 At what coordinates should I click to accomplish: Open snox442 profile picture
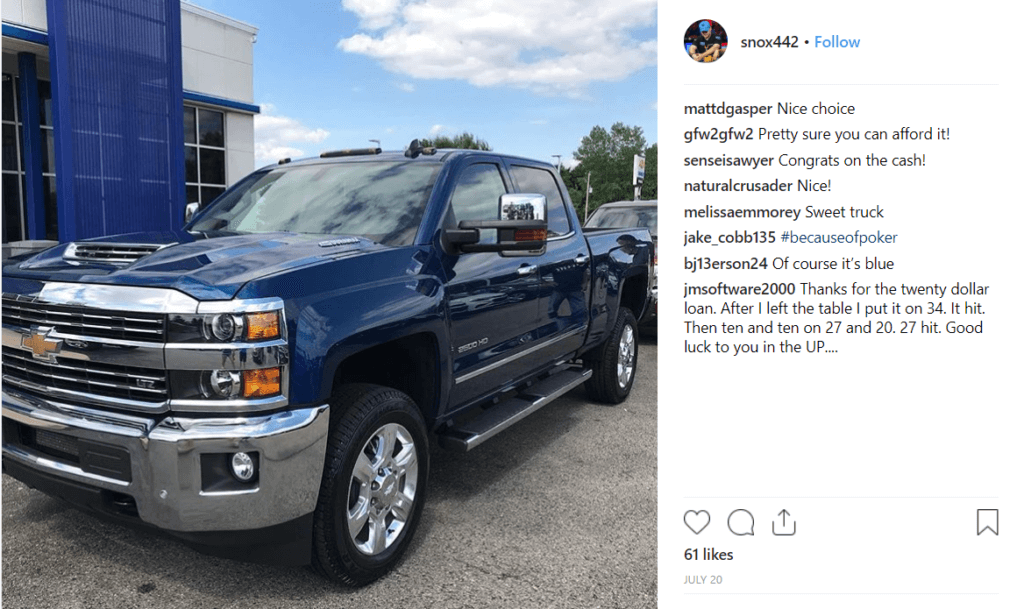point(705,41)
